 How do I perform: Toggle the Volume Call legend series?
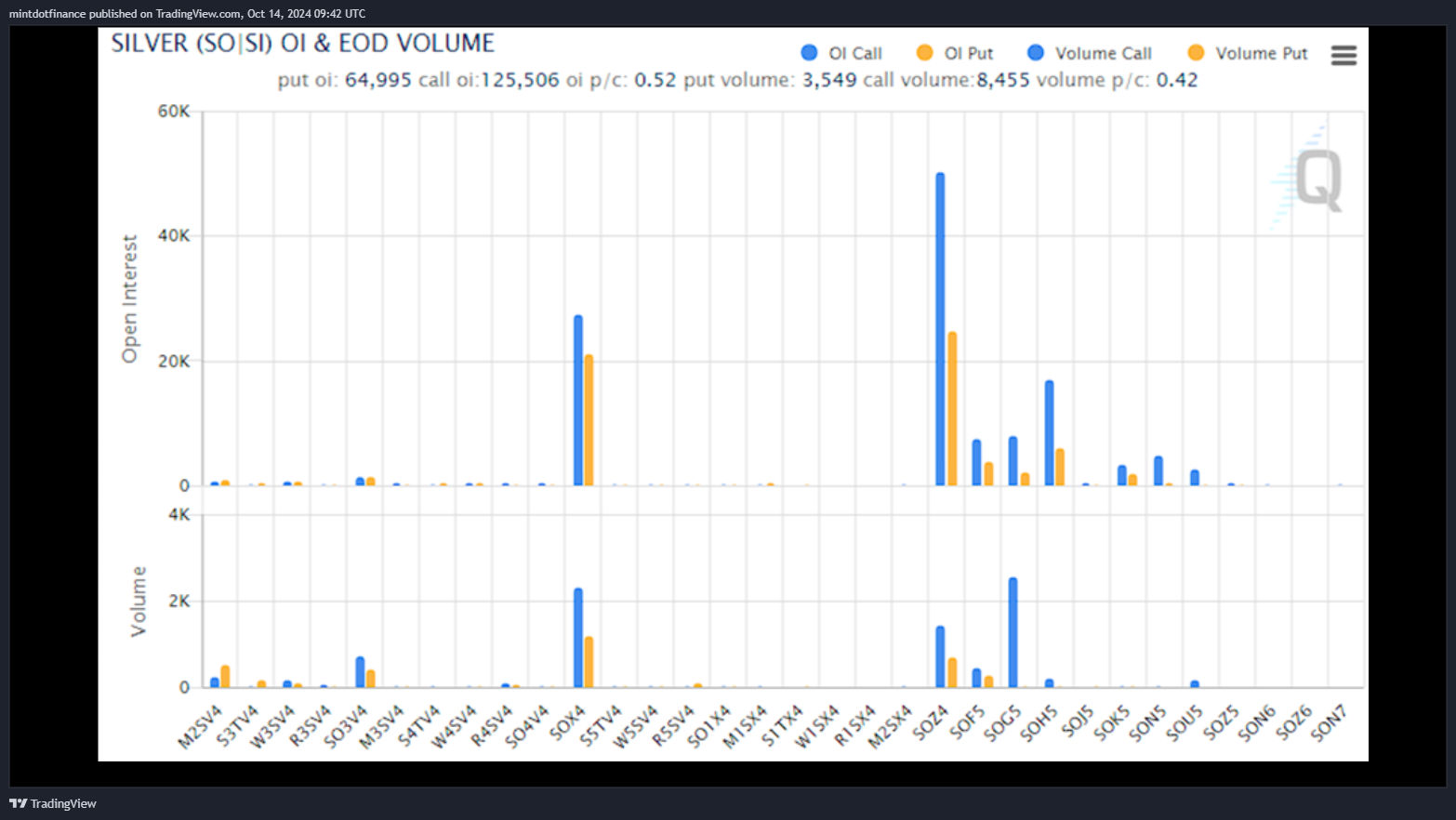pyautogui.click(x=1090, y=53)
